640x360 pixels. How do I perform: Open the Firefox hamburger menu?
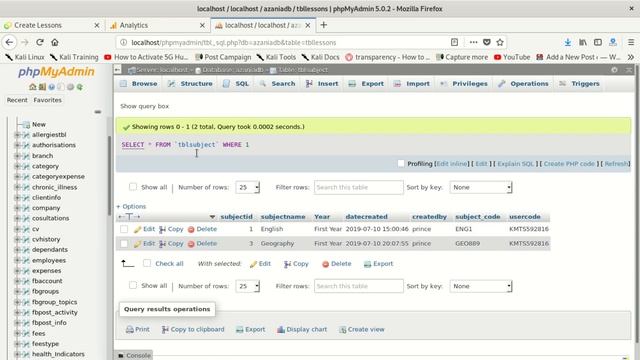(631, 42)
